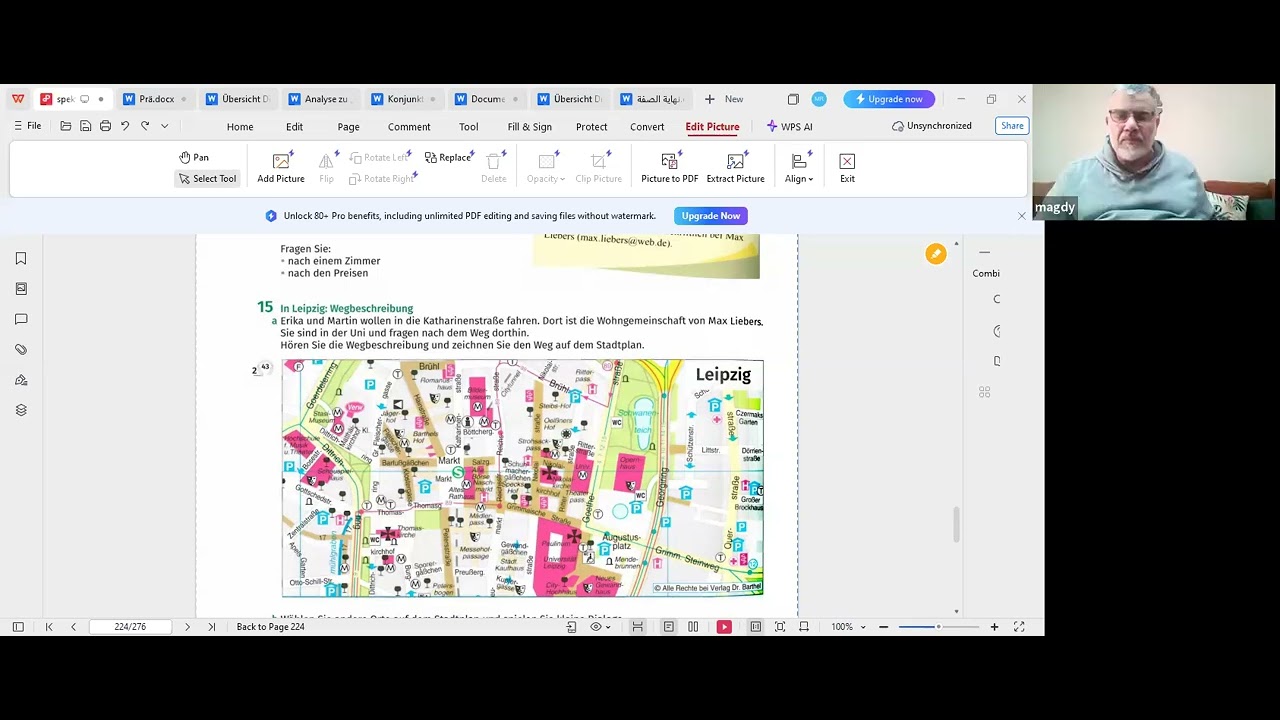Redo the last action
1280x720 pixels.
tap(145, 126)
